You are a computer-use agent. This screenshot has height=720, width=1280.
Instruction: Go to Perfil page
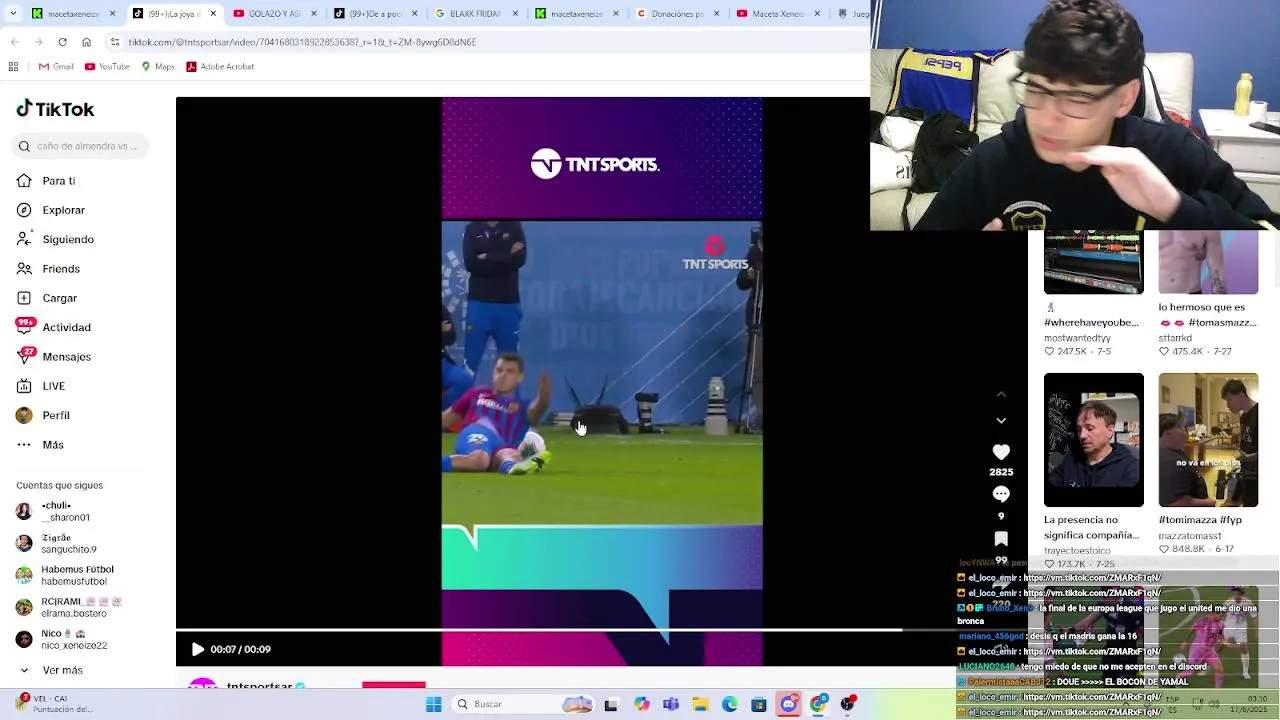tap(44, 415)
